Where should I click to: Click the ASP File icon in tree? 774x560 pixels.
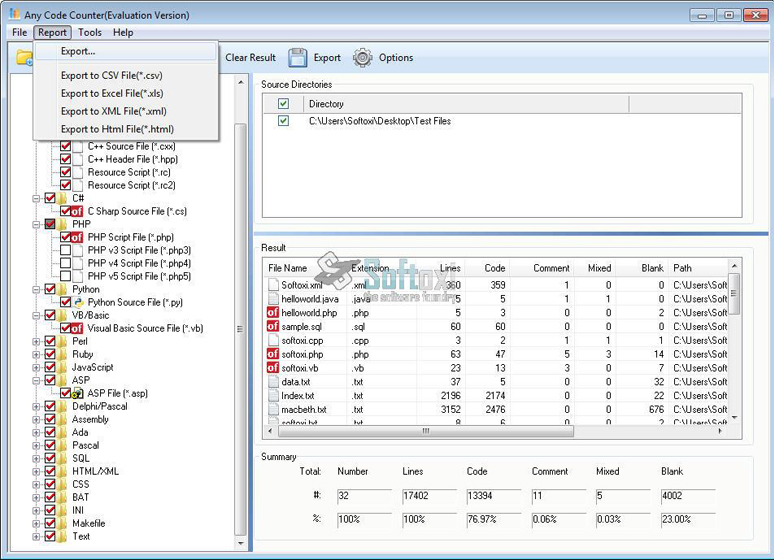(x=78, y=393)
